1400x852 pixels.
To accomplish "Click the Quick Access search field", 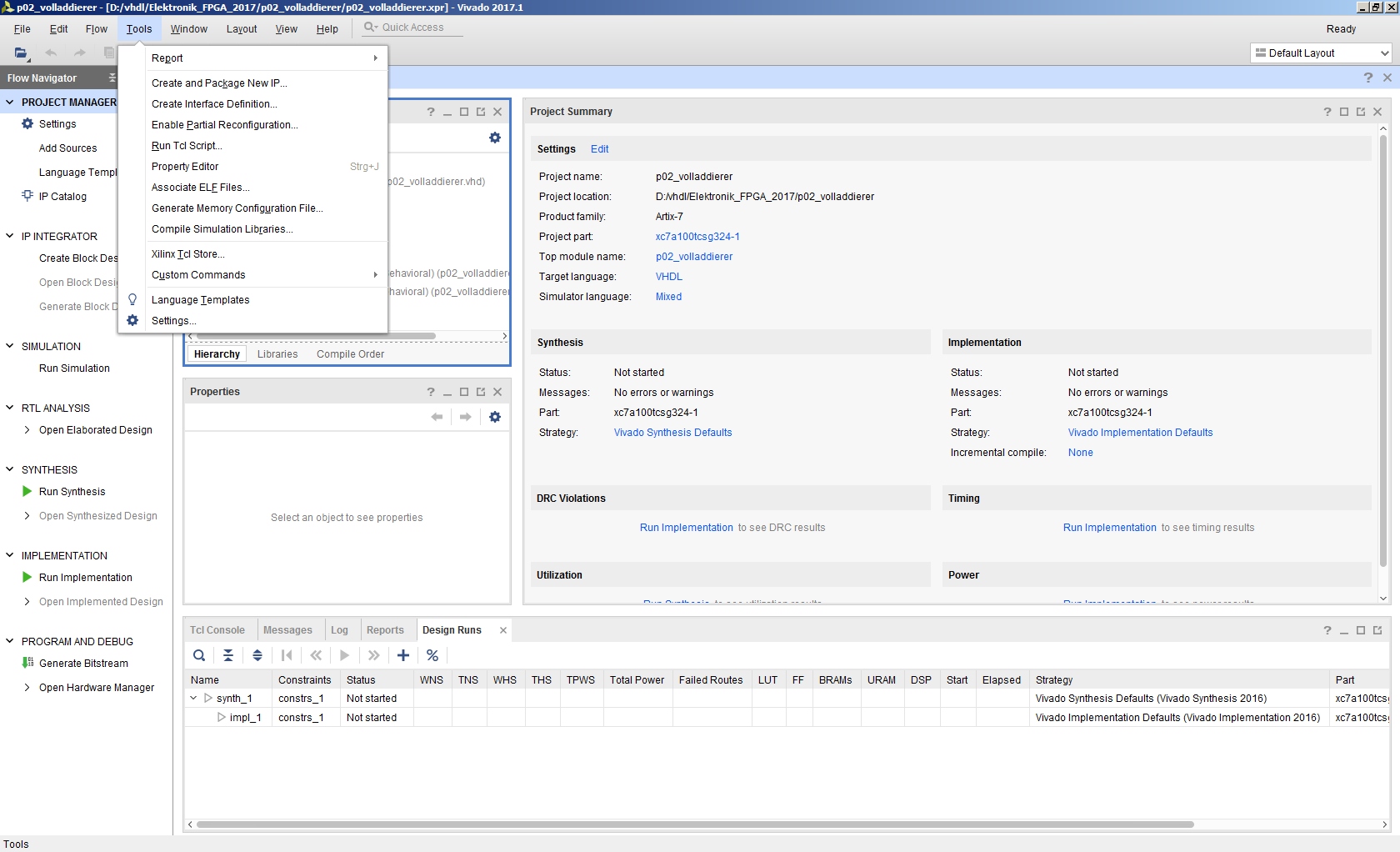I will coord(412,28).
